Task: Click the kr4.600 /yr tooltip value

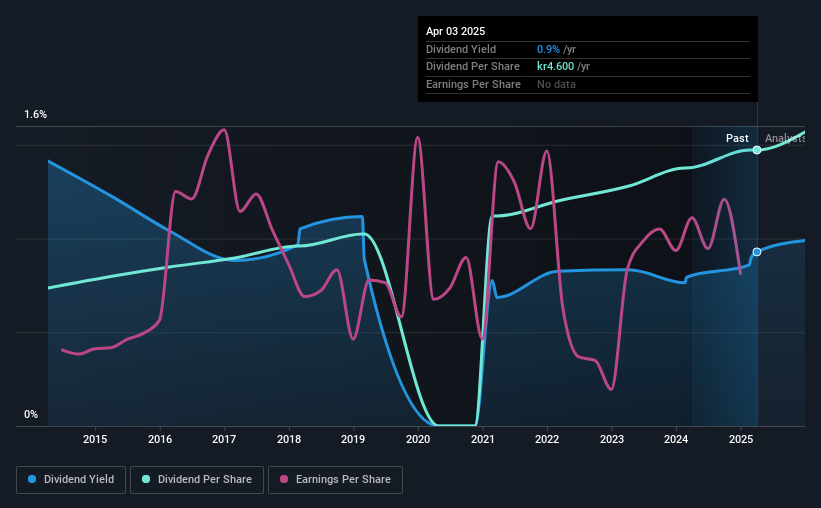Action: (563, 67)
